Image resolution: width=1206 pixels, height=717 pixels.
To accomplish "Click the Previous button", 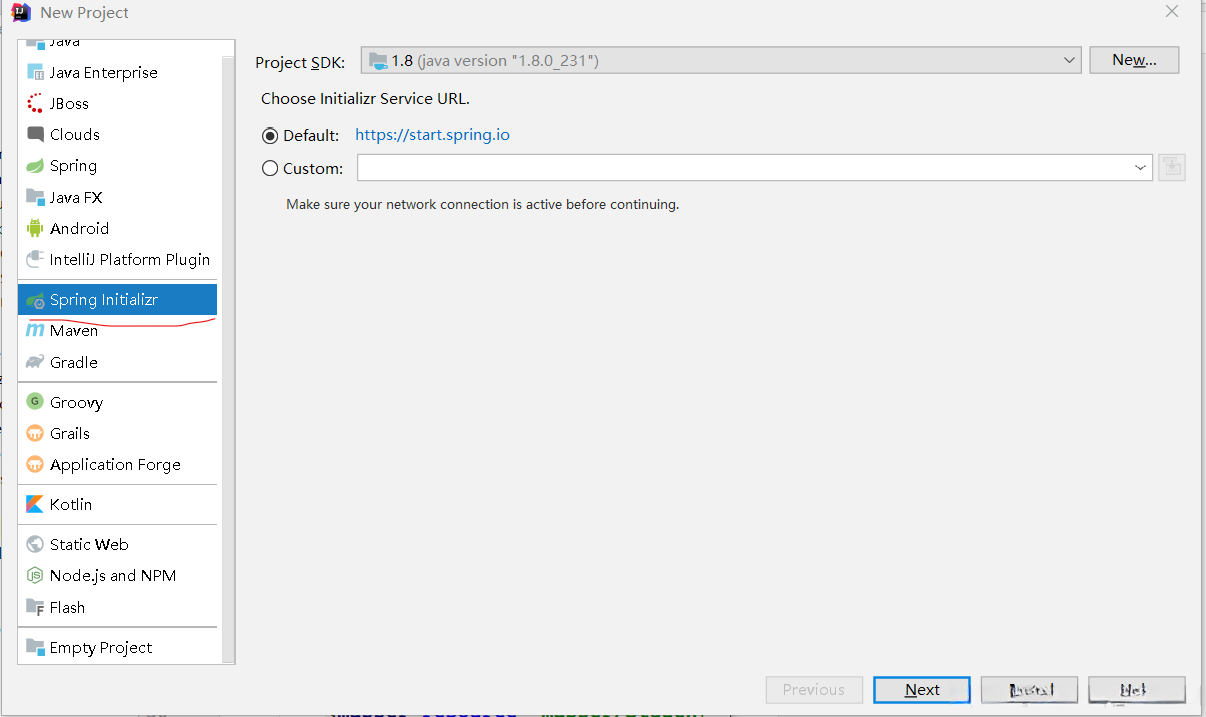I will (814, 690).
